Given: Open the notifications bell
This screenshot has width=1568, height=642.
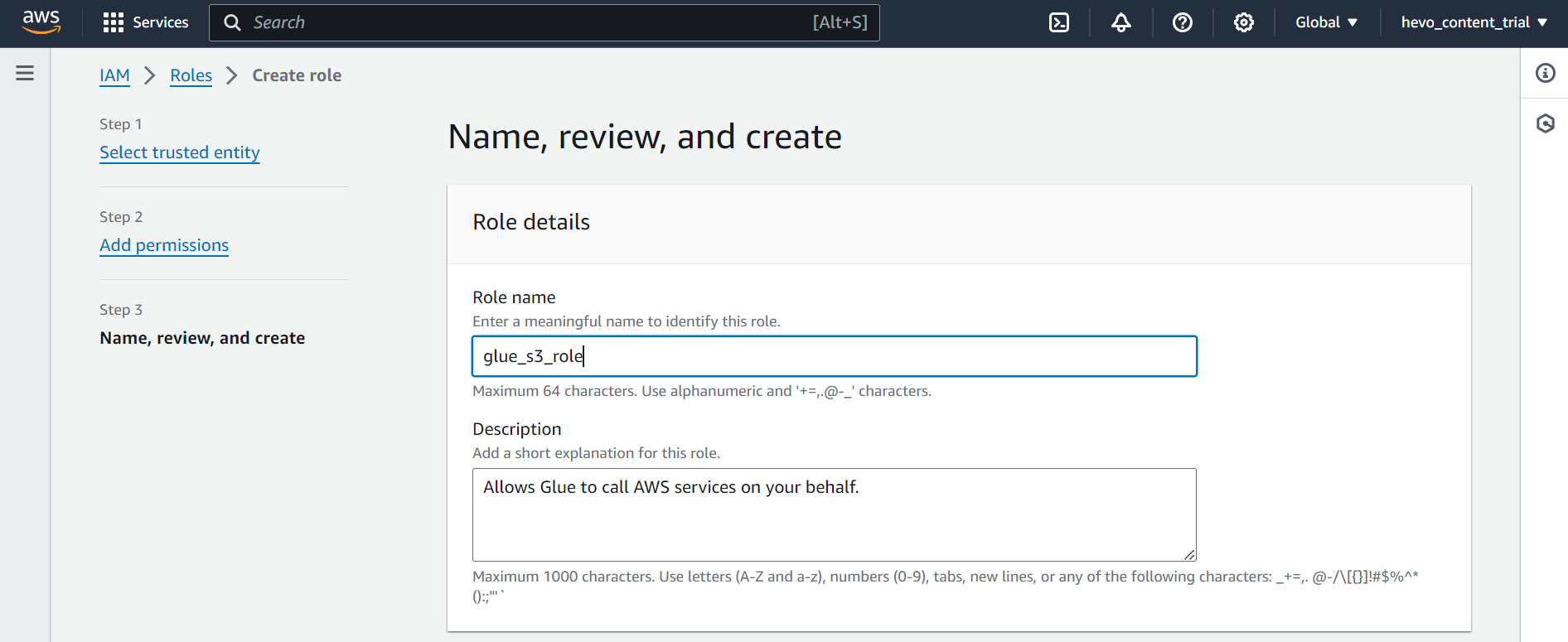Looking at the screenshot, I should tap(1121, 22).
